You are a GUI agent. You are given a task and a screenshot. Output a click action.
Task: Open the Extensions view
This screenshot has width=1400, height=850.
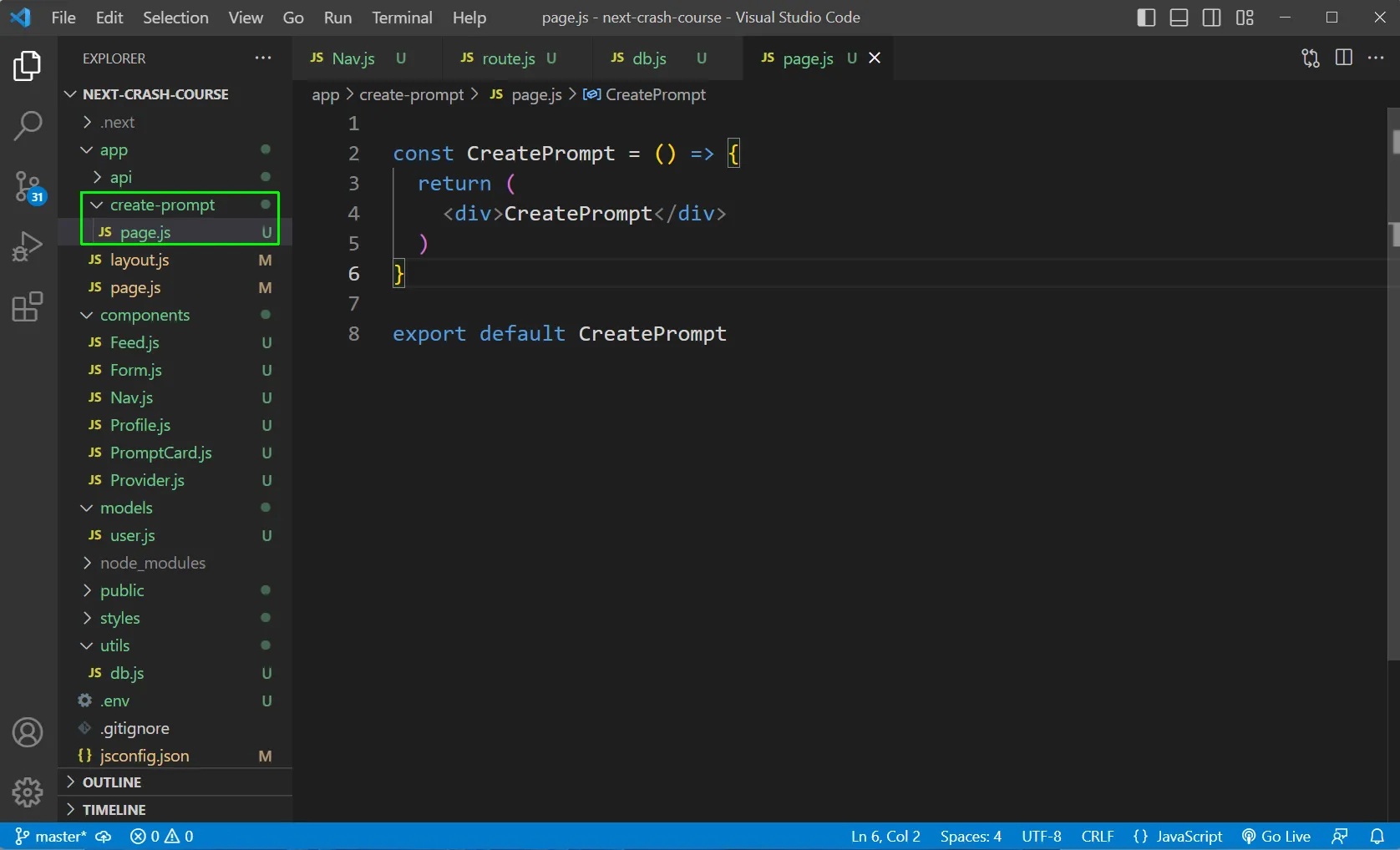[x=28, y=306]
